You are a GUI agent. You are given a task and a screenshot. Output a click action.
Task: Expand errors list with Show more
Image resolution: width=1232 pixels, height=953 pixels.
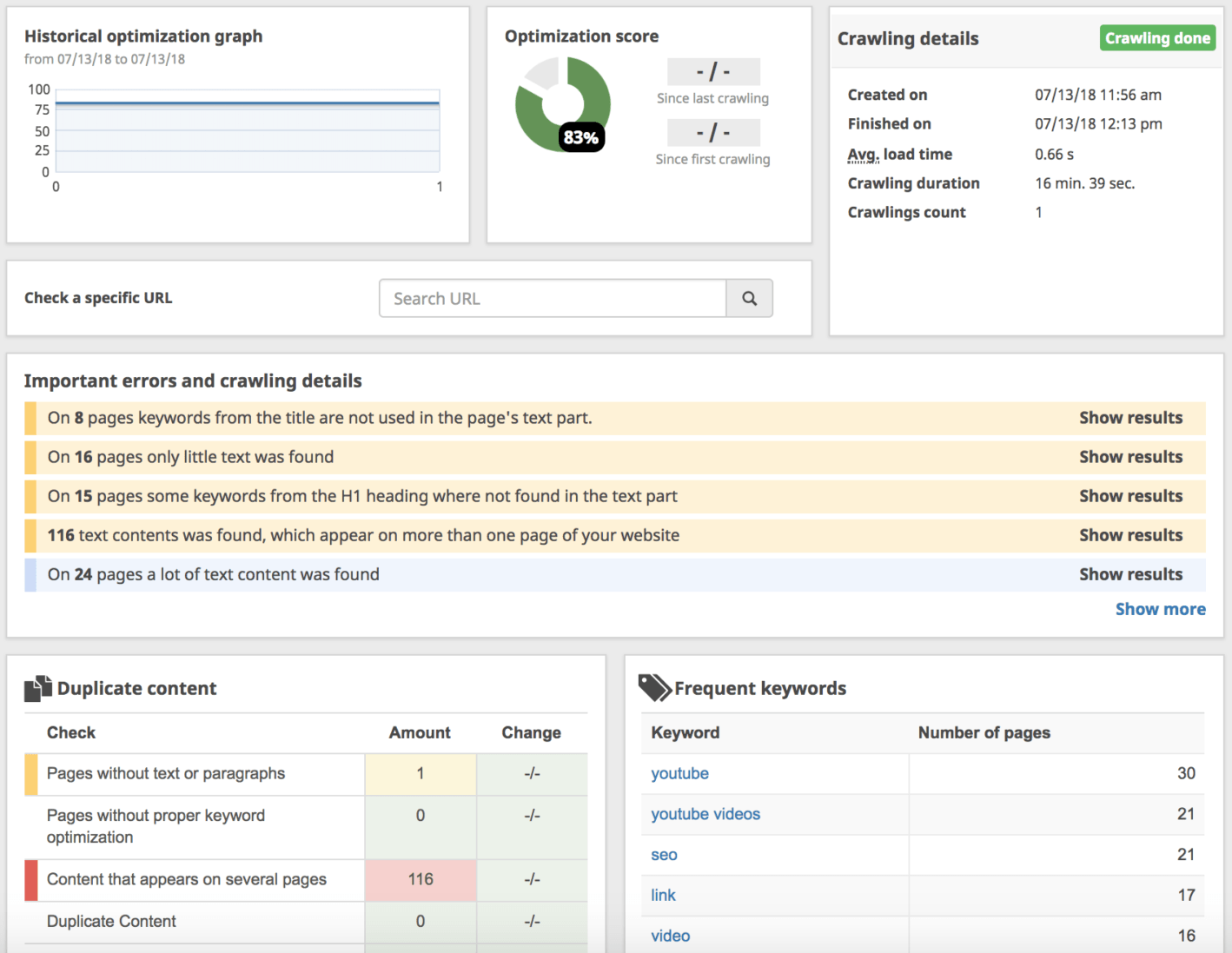[1160, 609]
